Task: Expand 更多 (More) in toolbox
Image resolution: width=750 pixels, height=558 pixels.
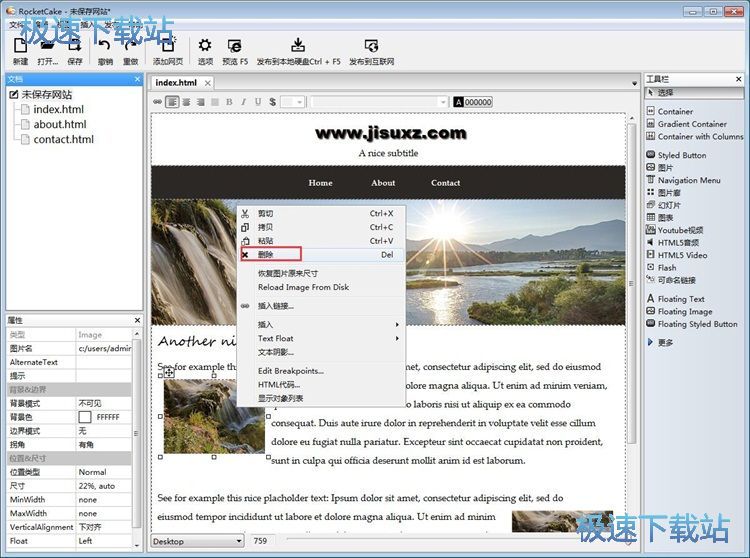Action: (665, 343)
